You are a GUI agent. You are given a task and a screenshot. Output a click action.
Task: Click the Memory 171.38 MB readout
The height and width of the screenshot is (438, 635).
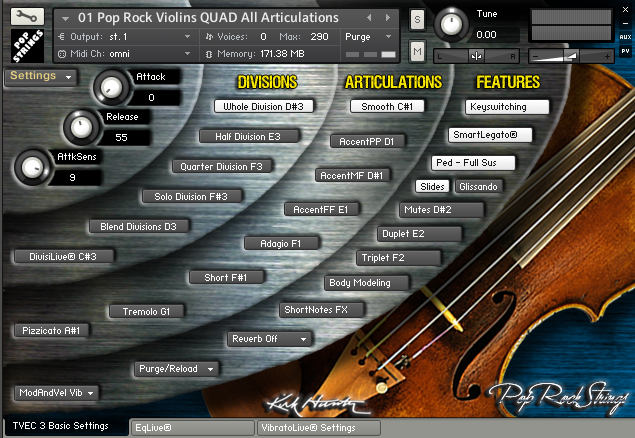point(260,54)
